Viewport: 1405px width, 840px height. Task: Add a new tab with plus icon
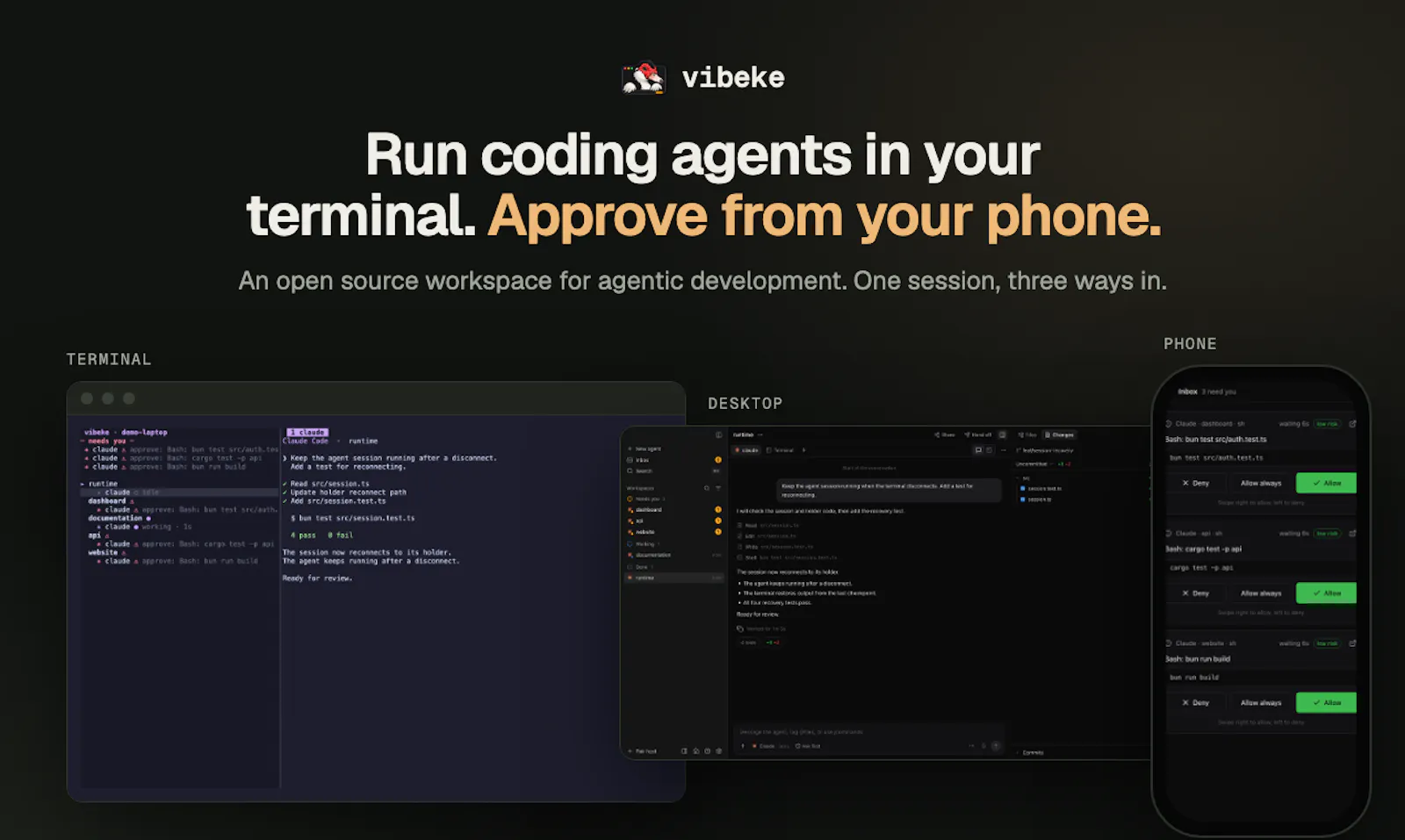[x=803, y=450]
